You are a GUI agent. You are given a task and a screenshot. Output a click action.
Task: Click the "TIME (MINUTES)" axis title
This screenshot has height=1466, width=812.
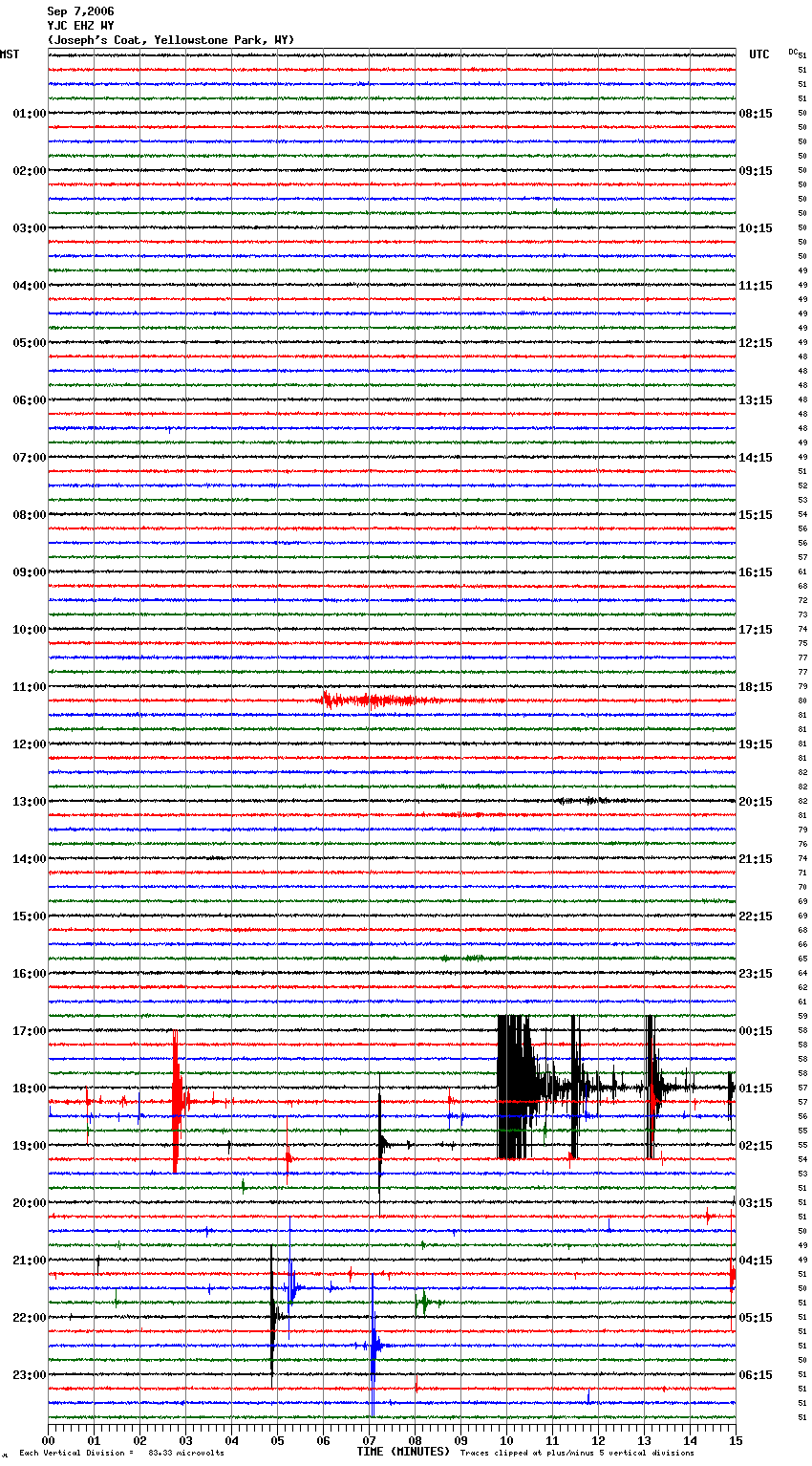403,1452
